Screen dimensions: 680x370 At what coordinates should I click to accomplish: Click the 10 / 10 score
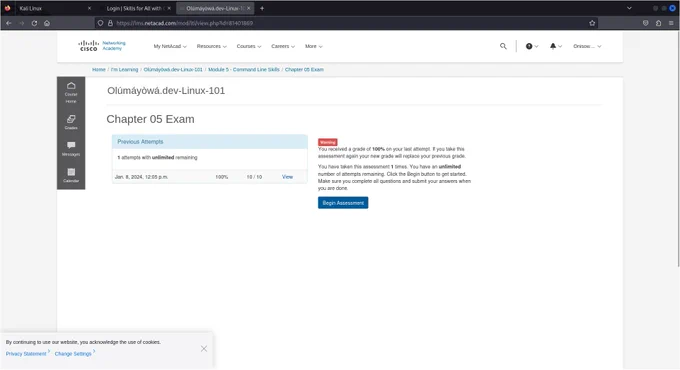coord(254,177)
